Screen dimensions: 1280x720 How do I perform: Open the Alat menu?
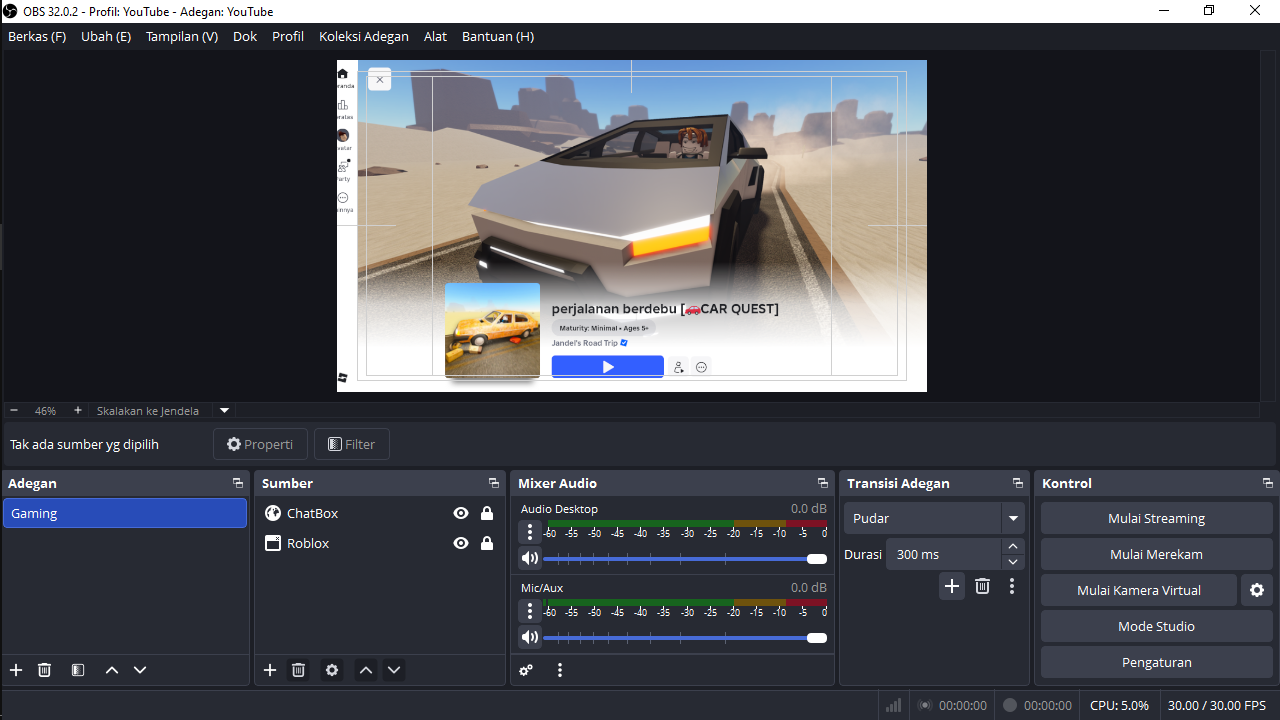[434, 36]
